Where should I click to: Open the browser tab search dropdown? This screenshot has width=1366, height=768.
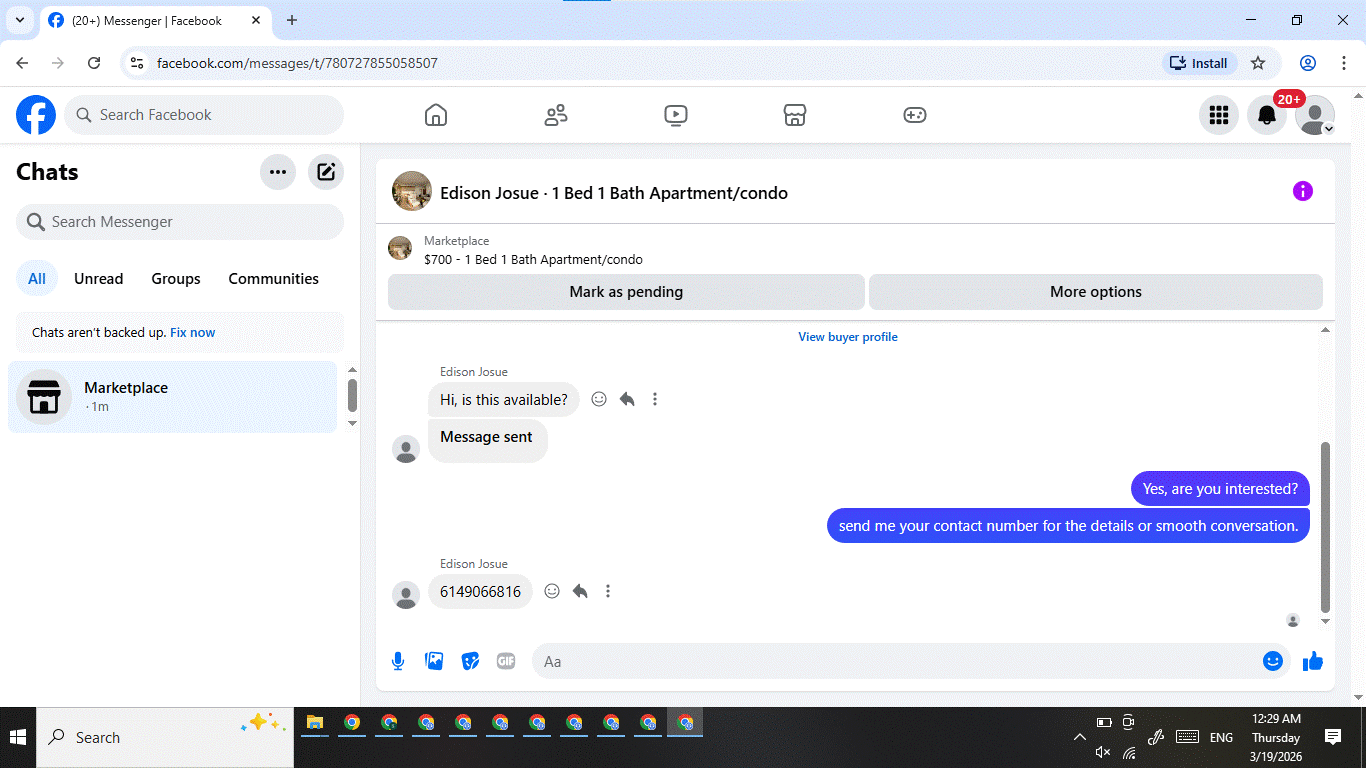pyautogui.click(x=19, y=20)
